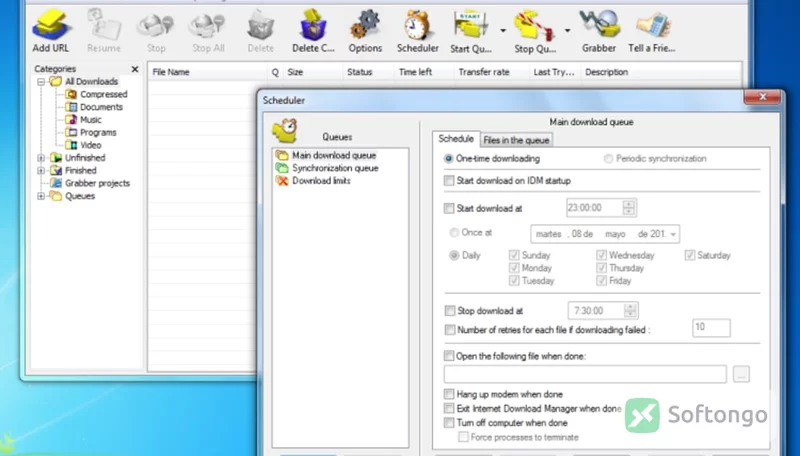Close the Scheduler dialog
The image size is (800, 456).
tap(762, 96)
